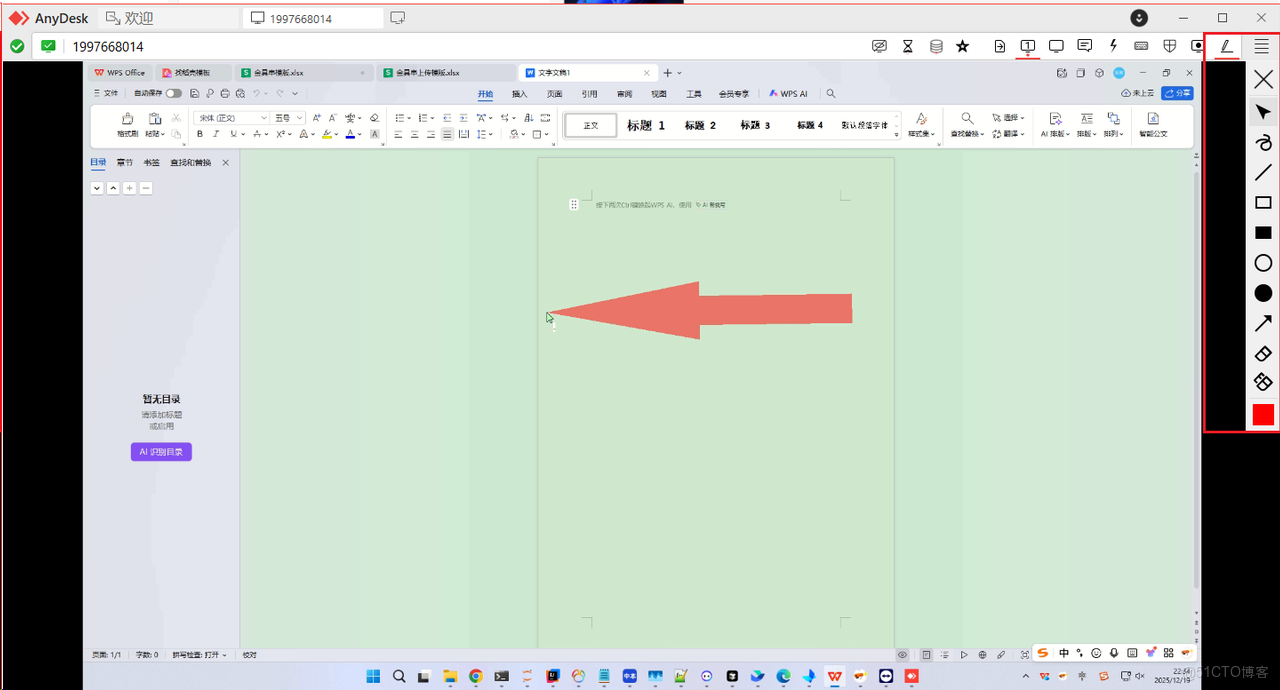The image size is (1280, 690).
Task: Click the blue 分享 share button
Action: 1177,93
